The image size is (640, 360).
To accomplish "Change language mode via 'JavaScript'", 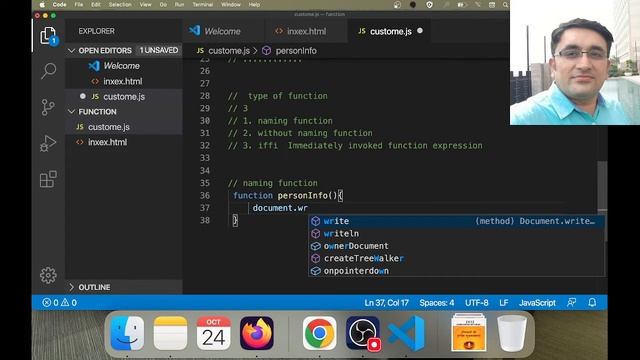I will pyautogui.click(x=537, y=302).
